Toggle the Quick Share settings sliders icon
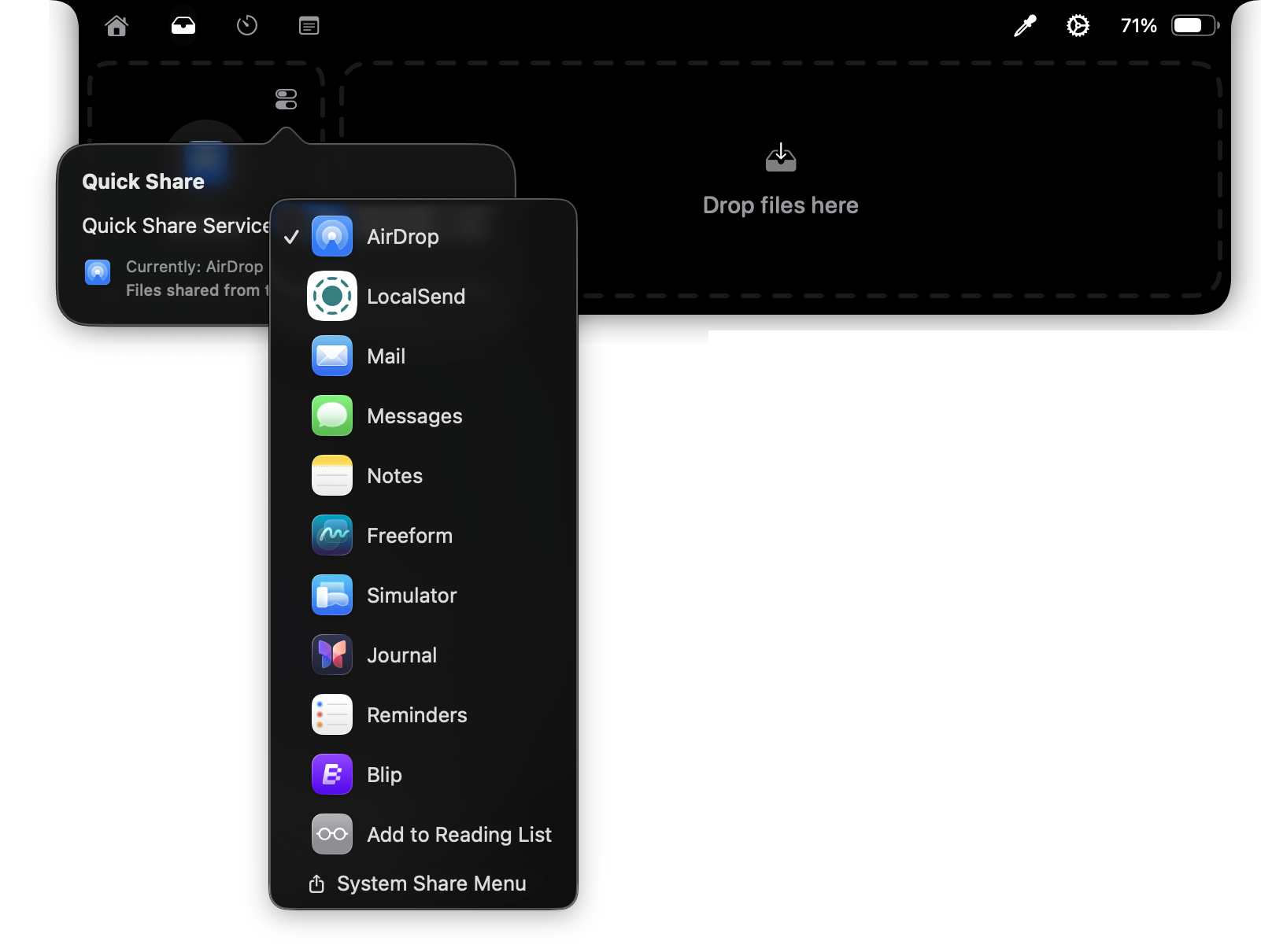1261x952 pixels. 286,99
